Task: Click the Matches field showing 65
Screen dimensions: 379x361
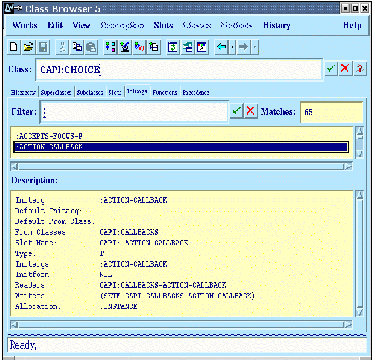Action: (x=331, y=112)
